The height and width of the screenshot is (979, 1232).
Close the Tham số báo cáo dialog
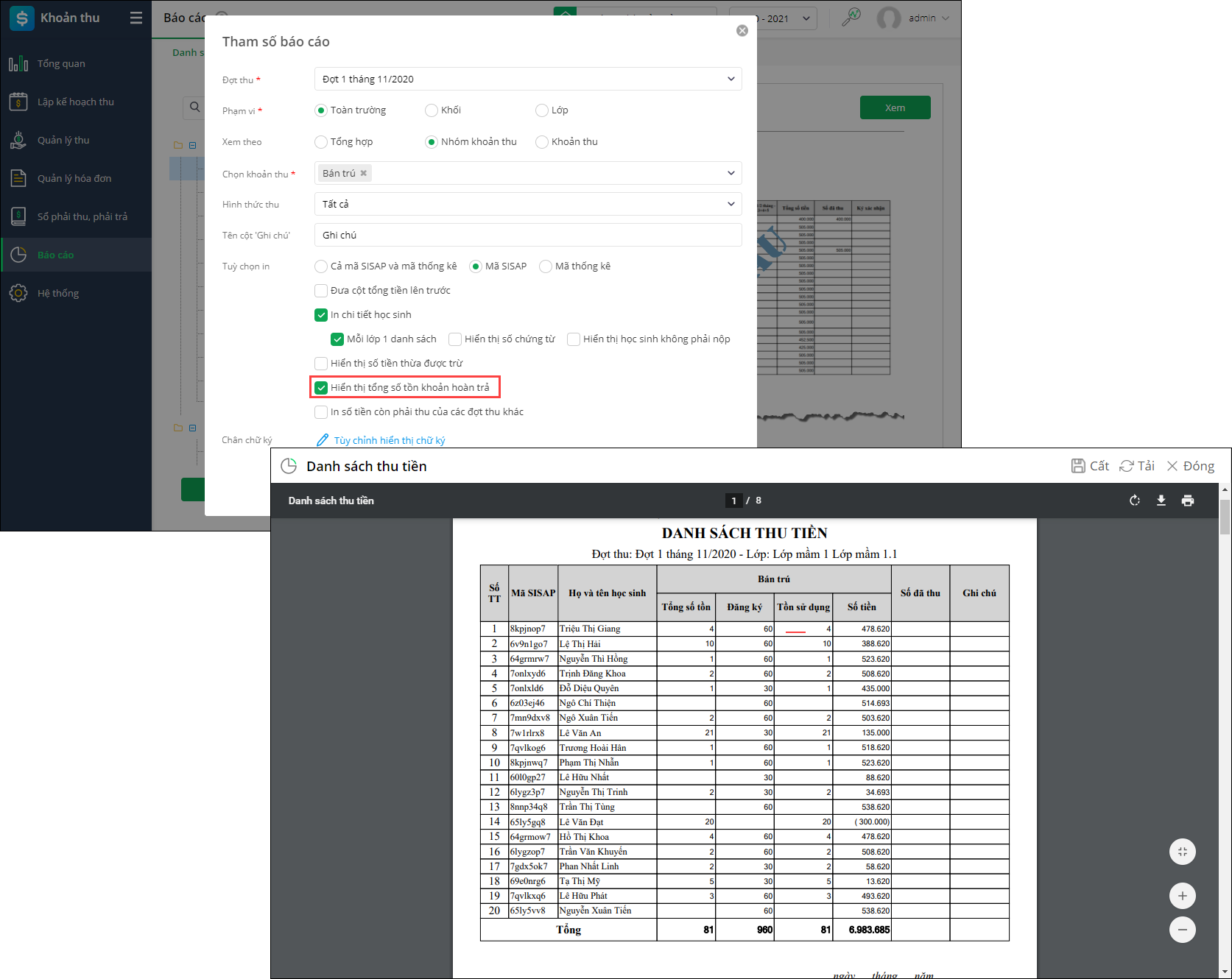742,31
